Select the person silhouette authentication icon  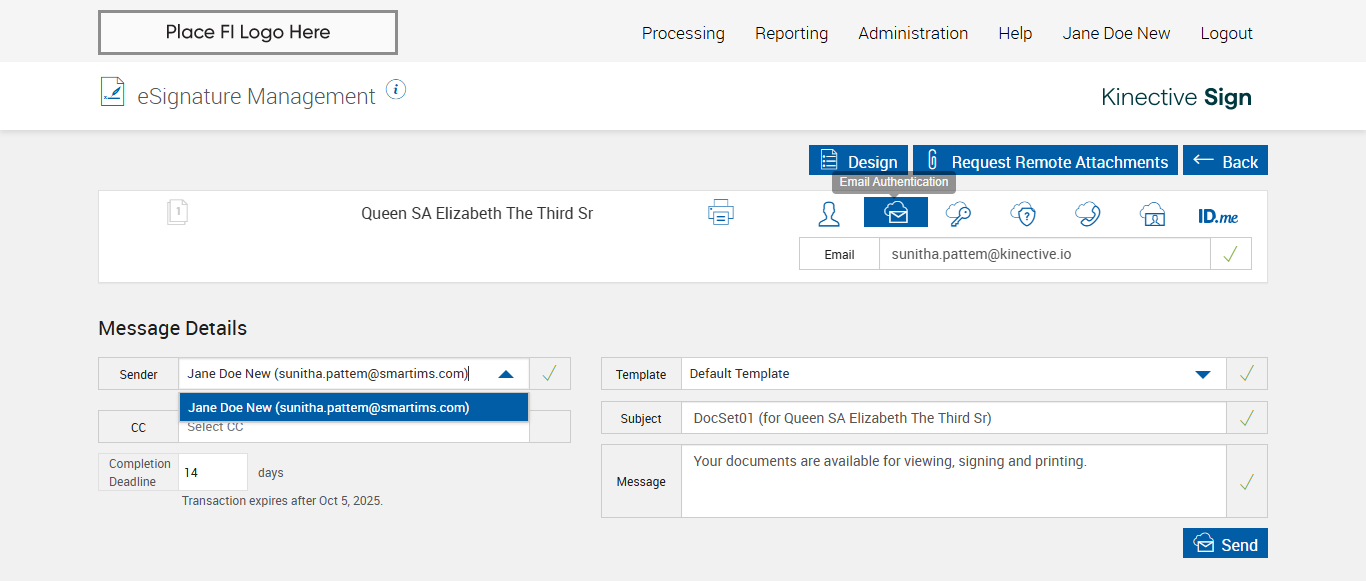pos(828,213)
